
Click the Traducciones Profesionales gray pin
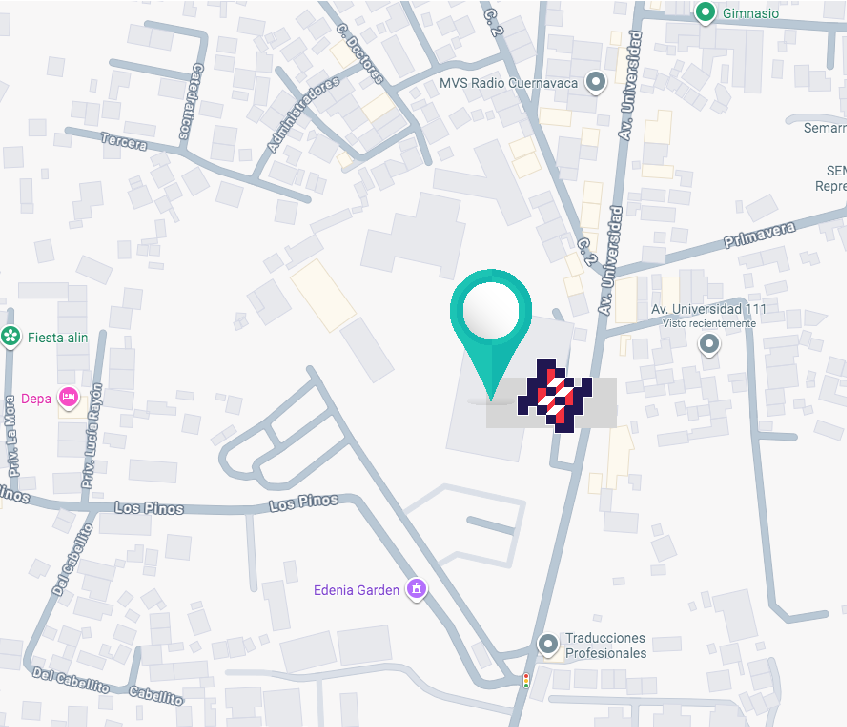tap(548, 645)
